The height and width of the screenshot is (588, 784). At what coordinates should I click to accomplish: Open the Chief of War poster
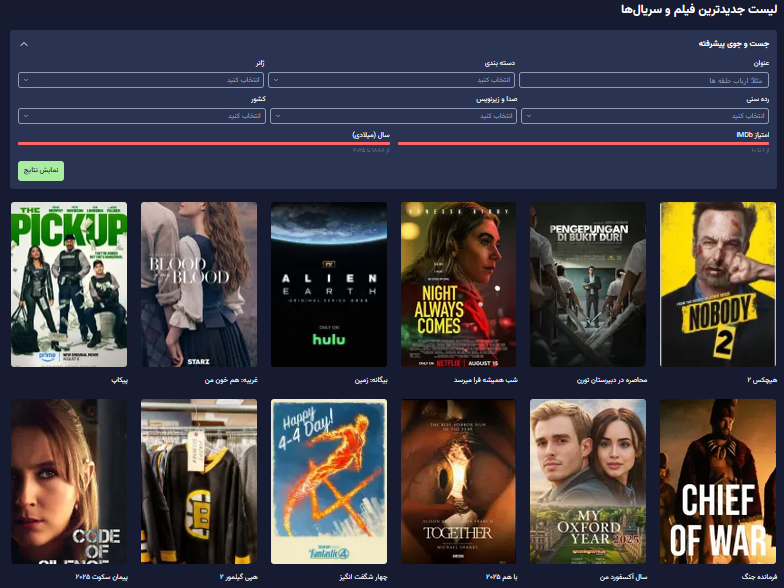[718, 482]
